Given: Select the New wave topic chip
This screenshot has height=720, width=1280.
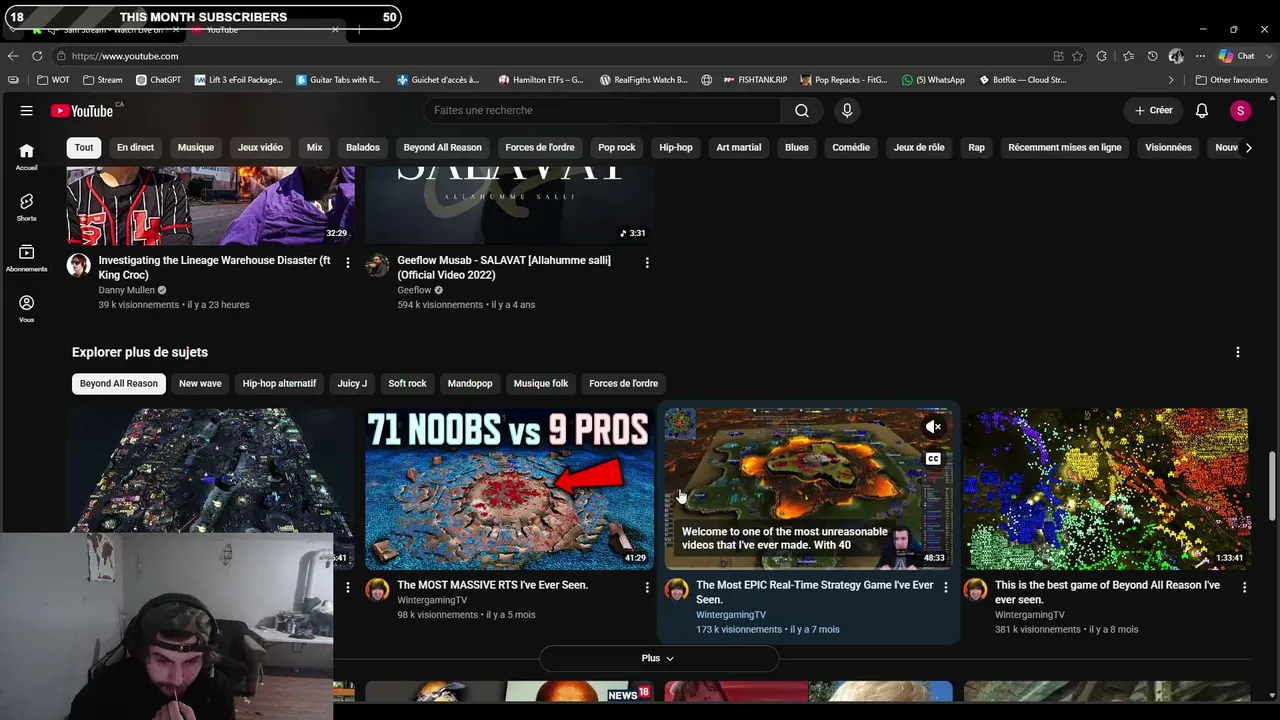Looking at the screenshot, I should click(x=200, y=384).
